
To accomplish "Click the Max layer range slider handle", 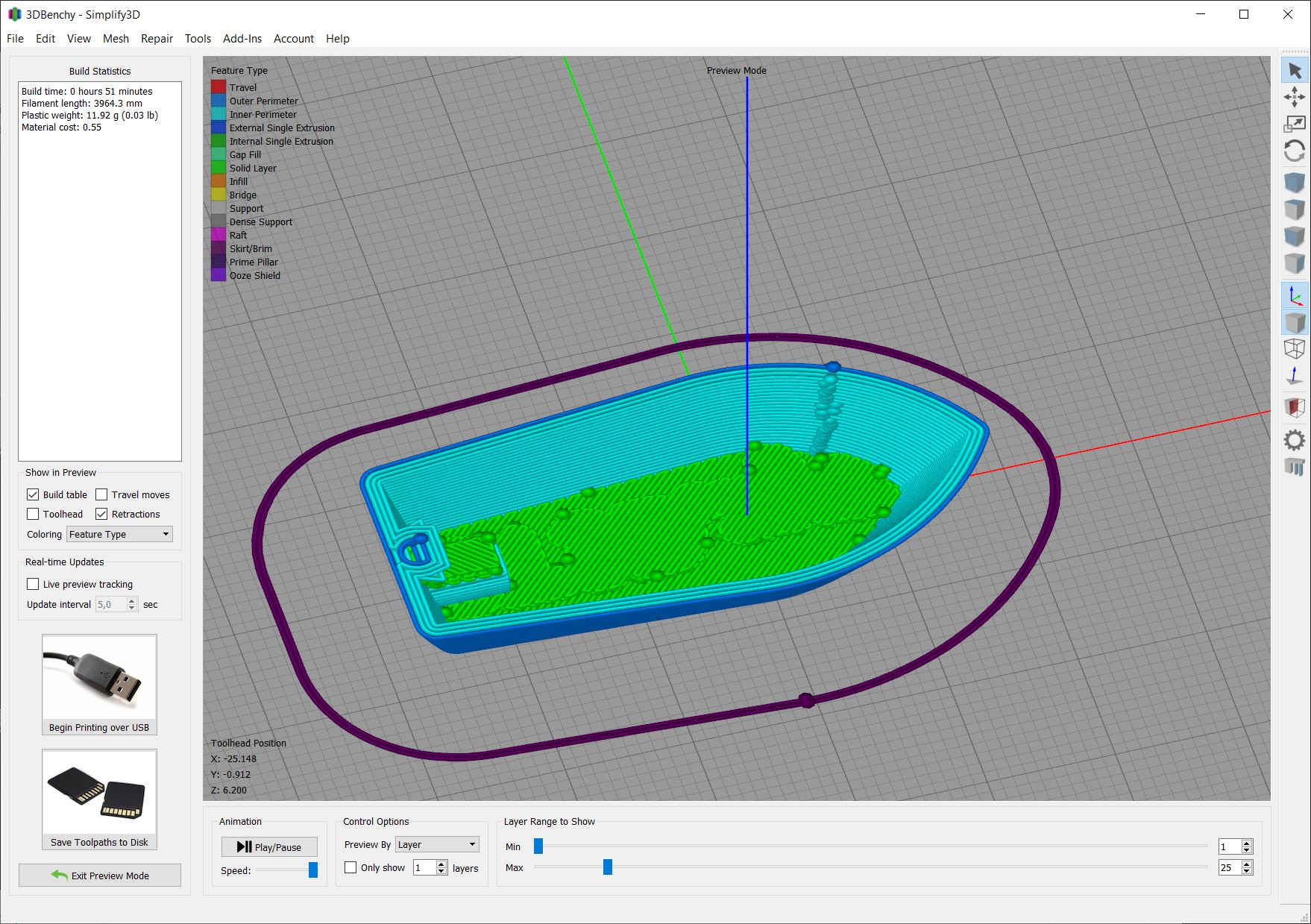I will [x=608, y=867].
